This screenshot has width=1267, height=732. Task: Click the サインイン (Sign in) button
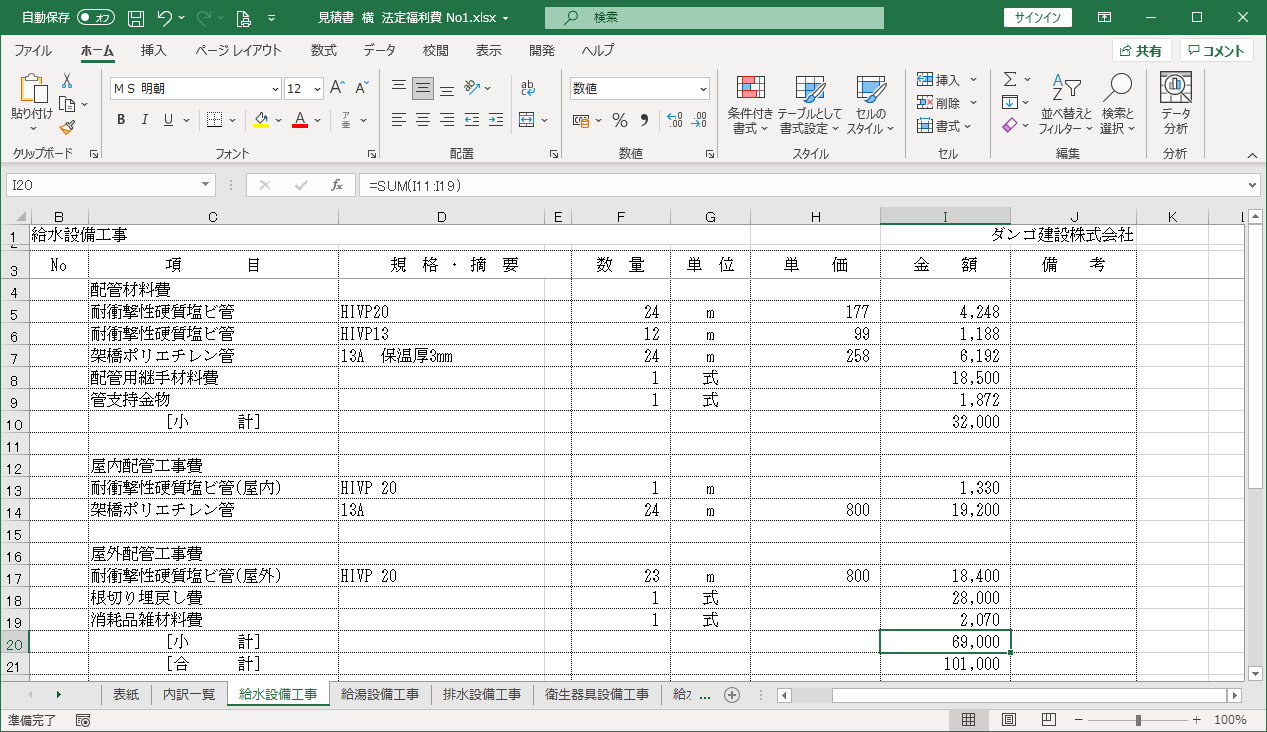point(1038,18)
